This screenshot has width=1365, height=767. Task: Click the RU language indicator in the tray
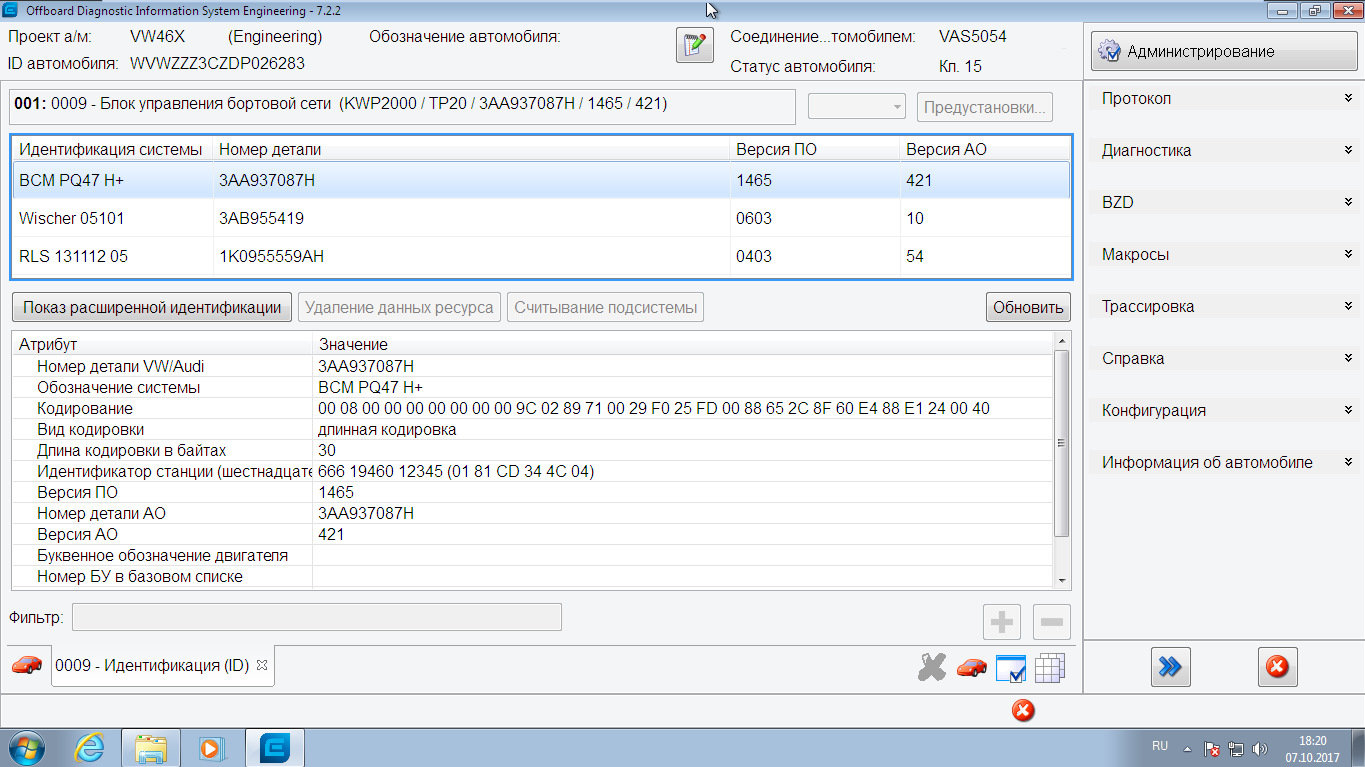[1160, 746]
